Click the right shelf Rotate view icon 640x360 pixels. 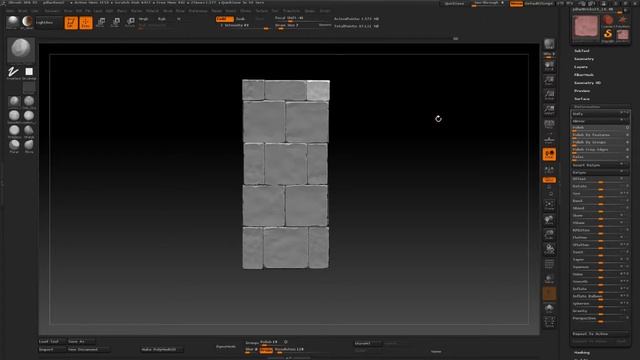[549, 249]
